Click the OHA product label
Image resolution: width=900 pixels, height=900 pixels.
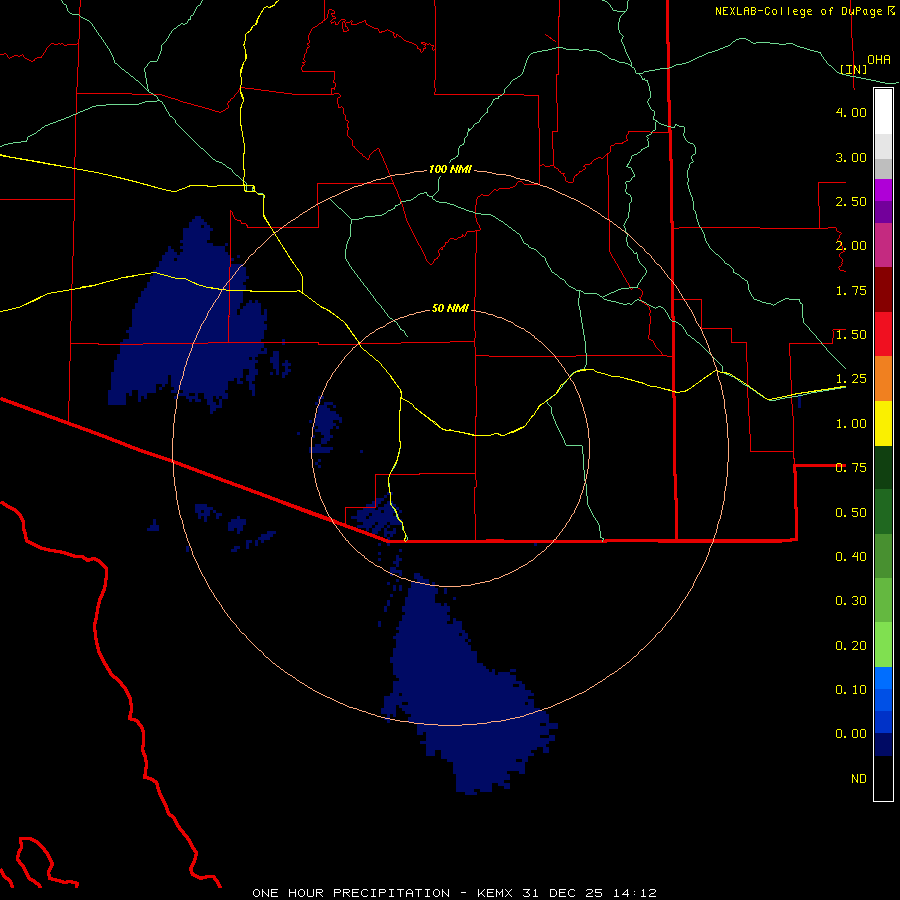coord(879,60)
